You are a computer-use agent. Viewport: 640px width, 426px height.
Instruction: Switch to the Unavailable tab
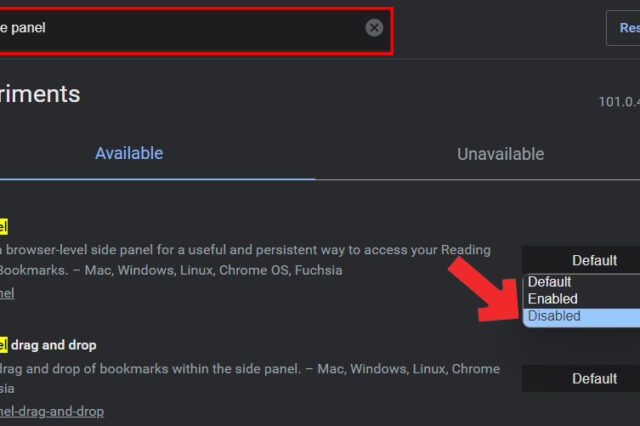point(500,154)
